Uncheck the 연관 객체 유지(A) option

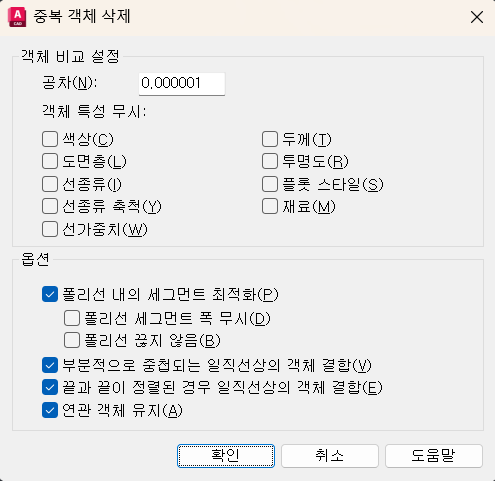pyautogui.click(x=50, y=410)
